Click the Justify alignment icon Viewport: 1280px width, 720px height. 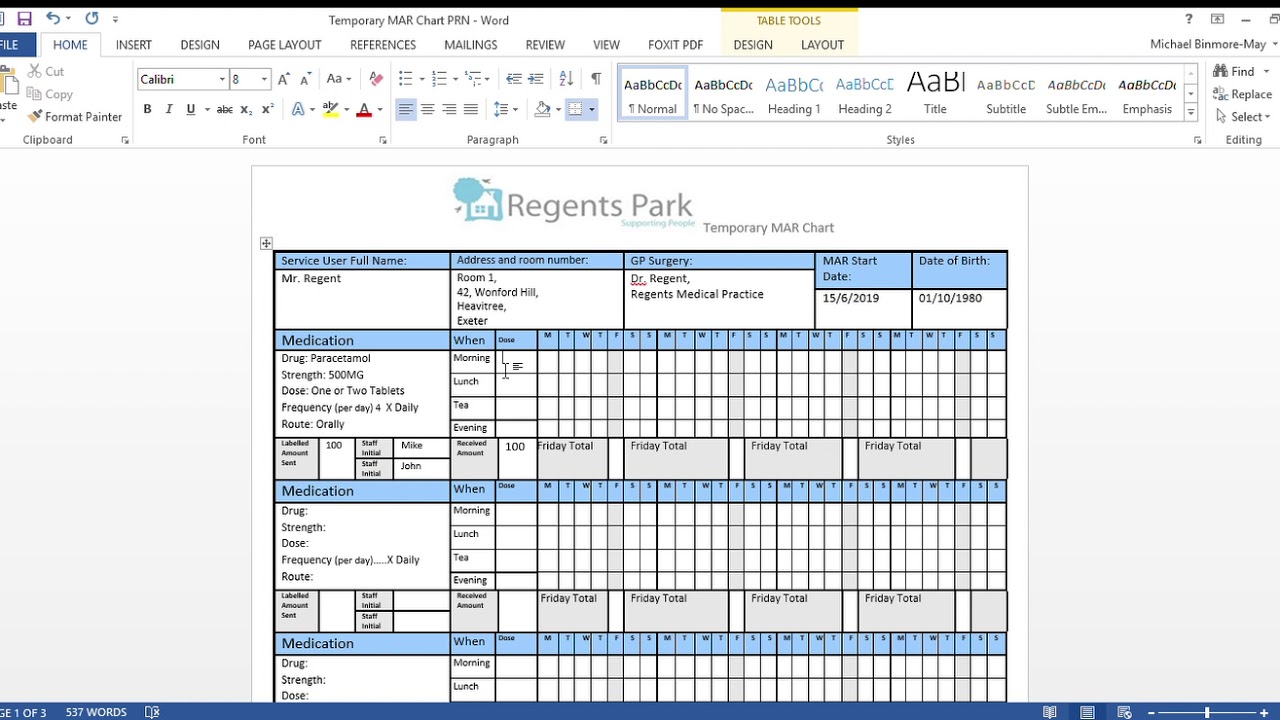click(x=471, y=109)
